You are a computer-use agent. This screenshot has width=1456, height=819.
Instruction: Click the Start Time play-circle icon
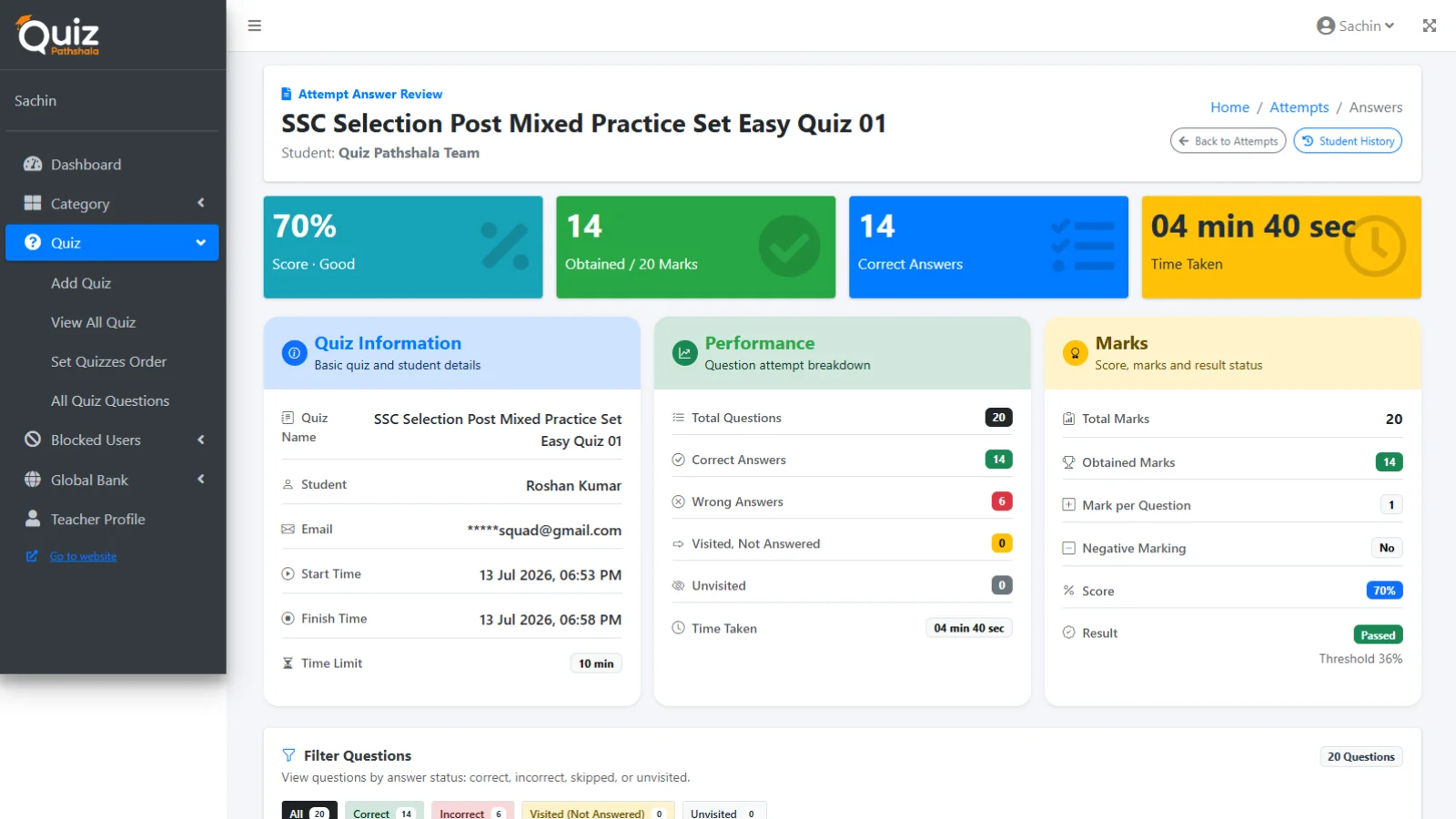pos(288,573)
